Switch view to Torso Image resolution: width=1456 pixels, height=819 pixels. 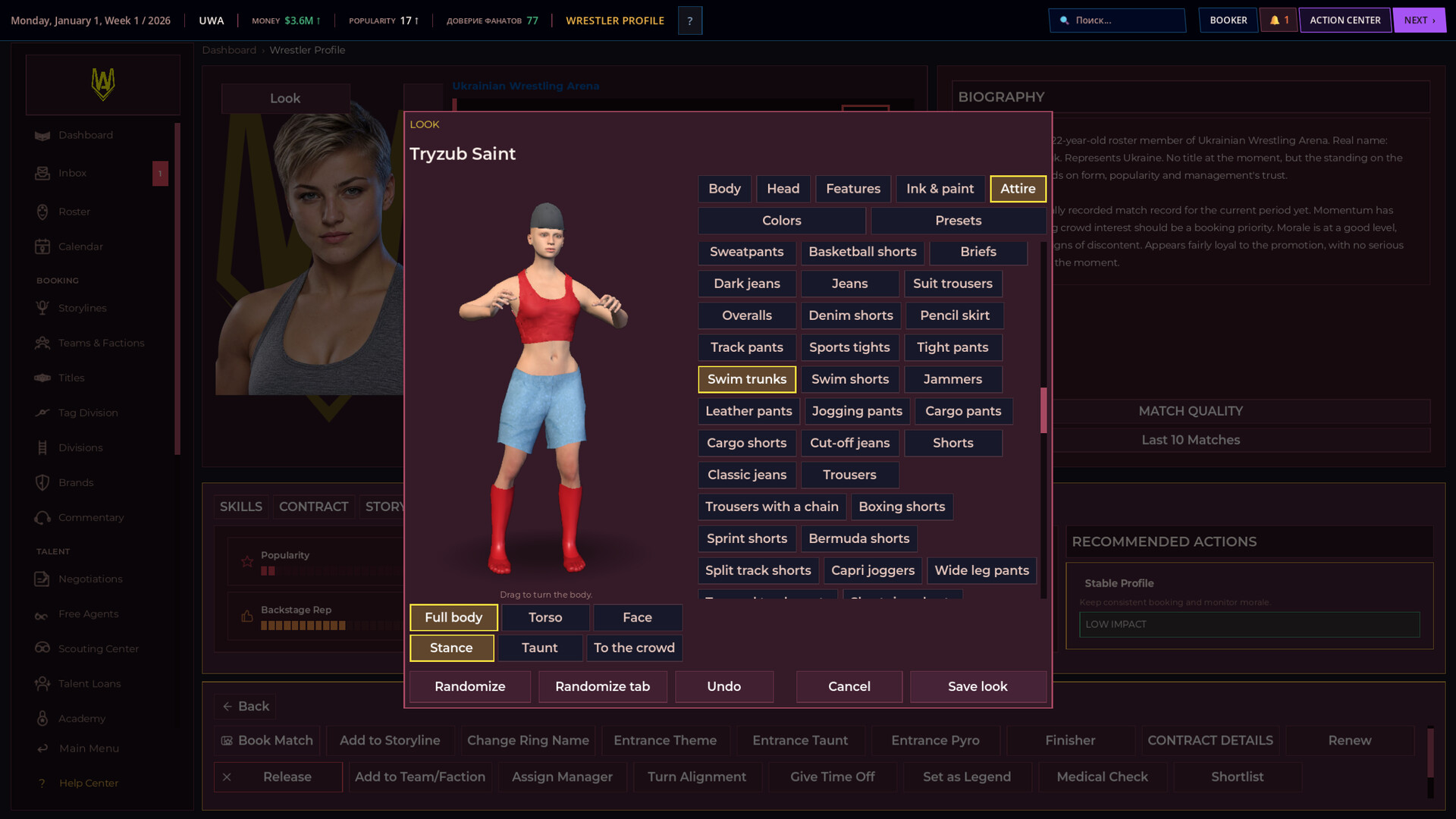click(x=545, y=617)
